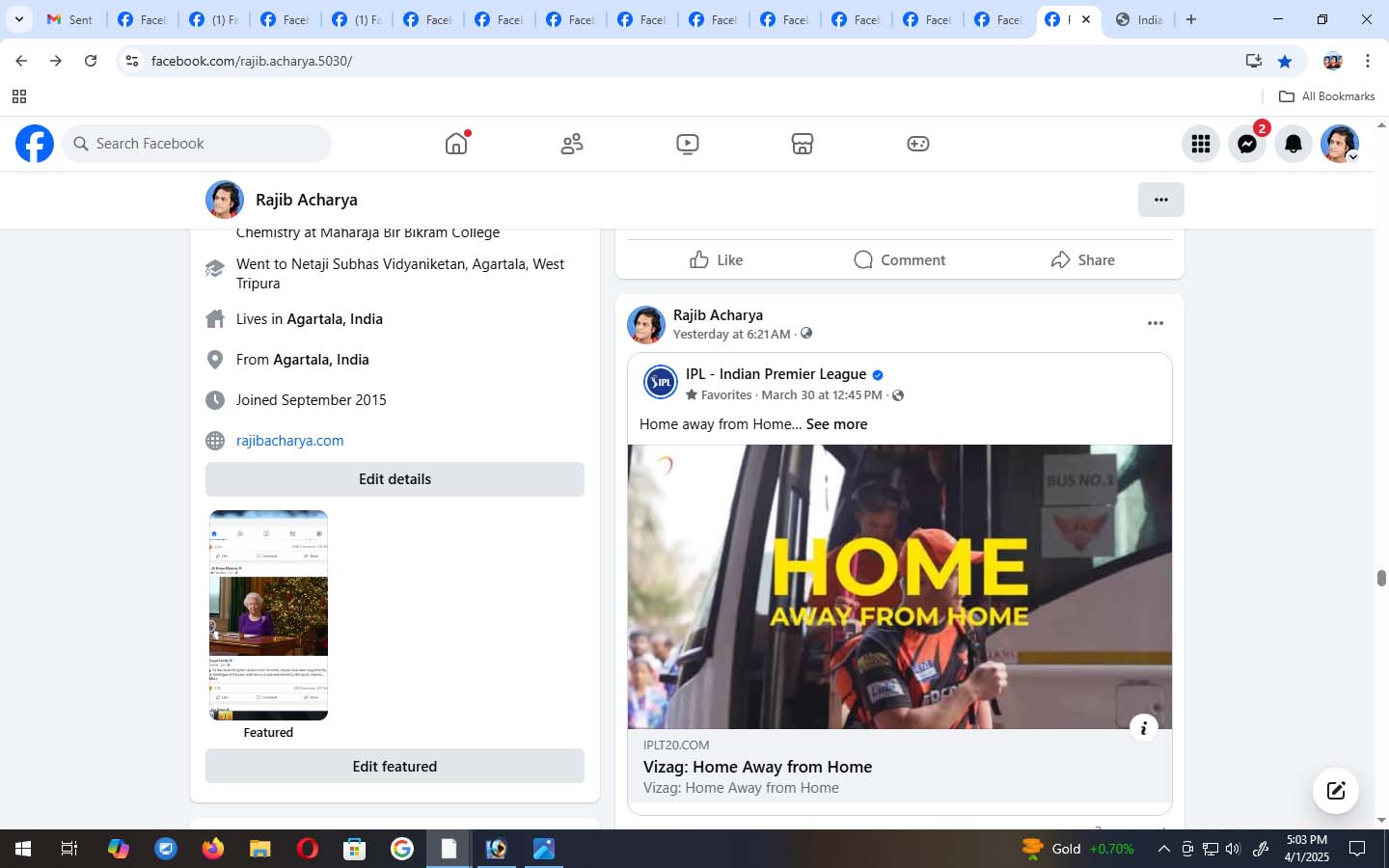Open Vizag: Home Away from Home article link
Image resolution: width=1389 pixels, height=868 pixels.
point(757,767)
